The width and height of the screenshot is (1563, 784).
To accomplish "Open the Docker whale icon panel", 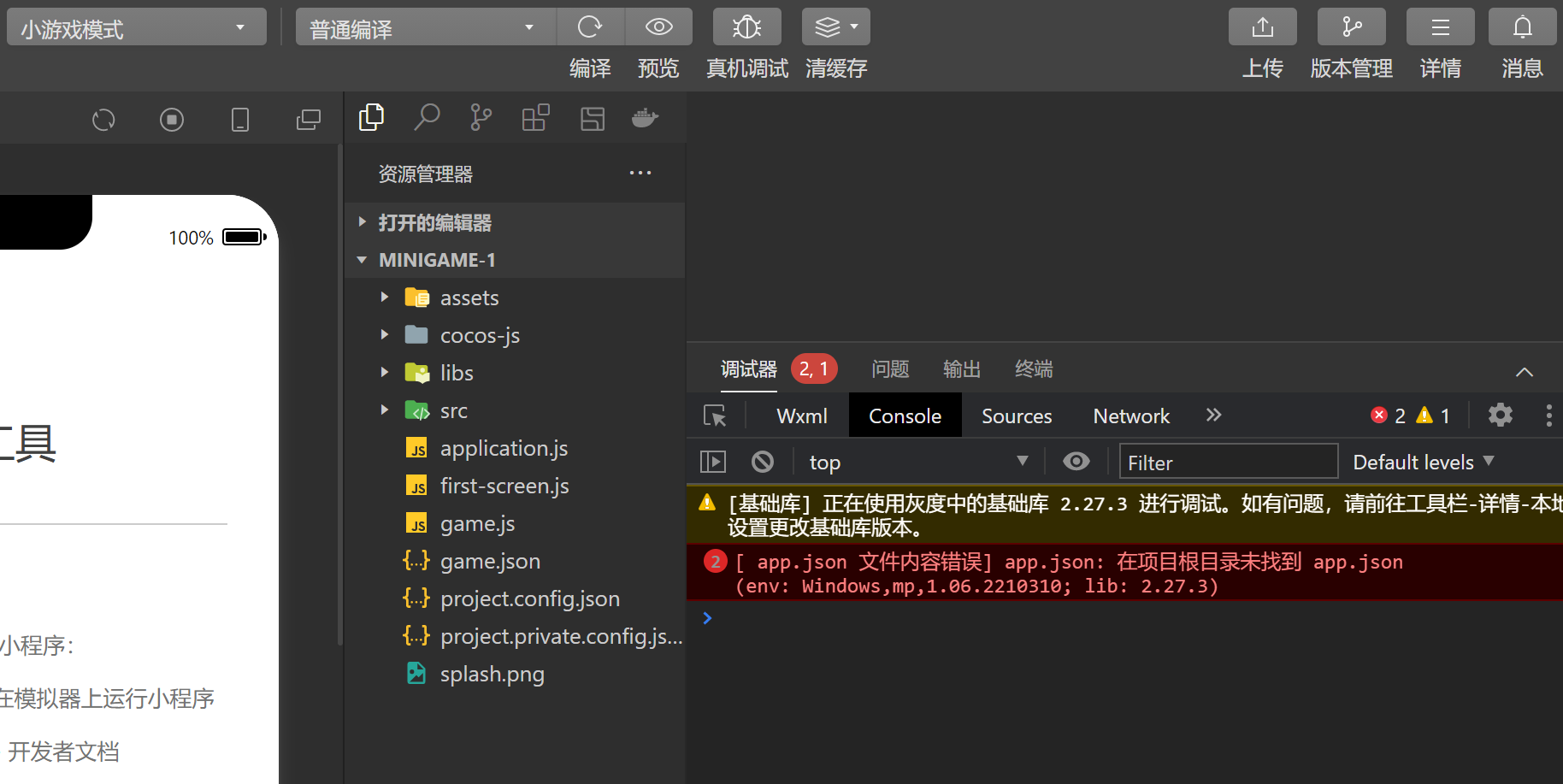I will 645,118.
